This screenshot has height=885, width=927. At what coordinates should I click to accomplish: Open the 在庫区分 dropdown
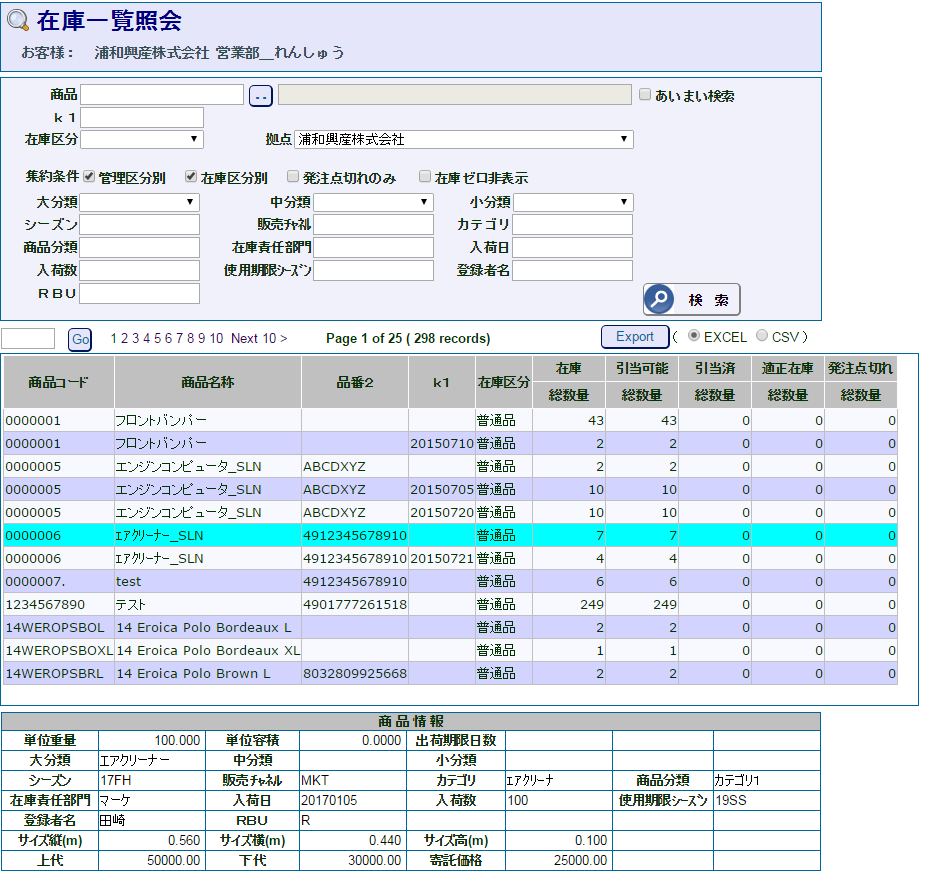click(x=142, y=140)
